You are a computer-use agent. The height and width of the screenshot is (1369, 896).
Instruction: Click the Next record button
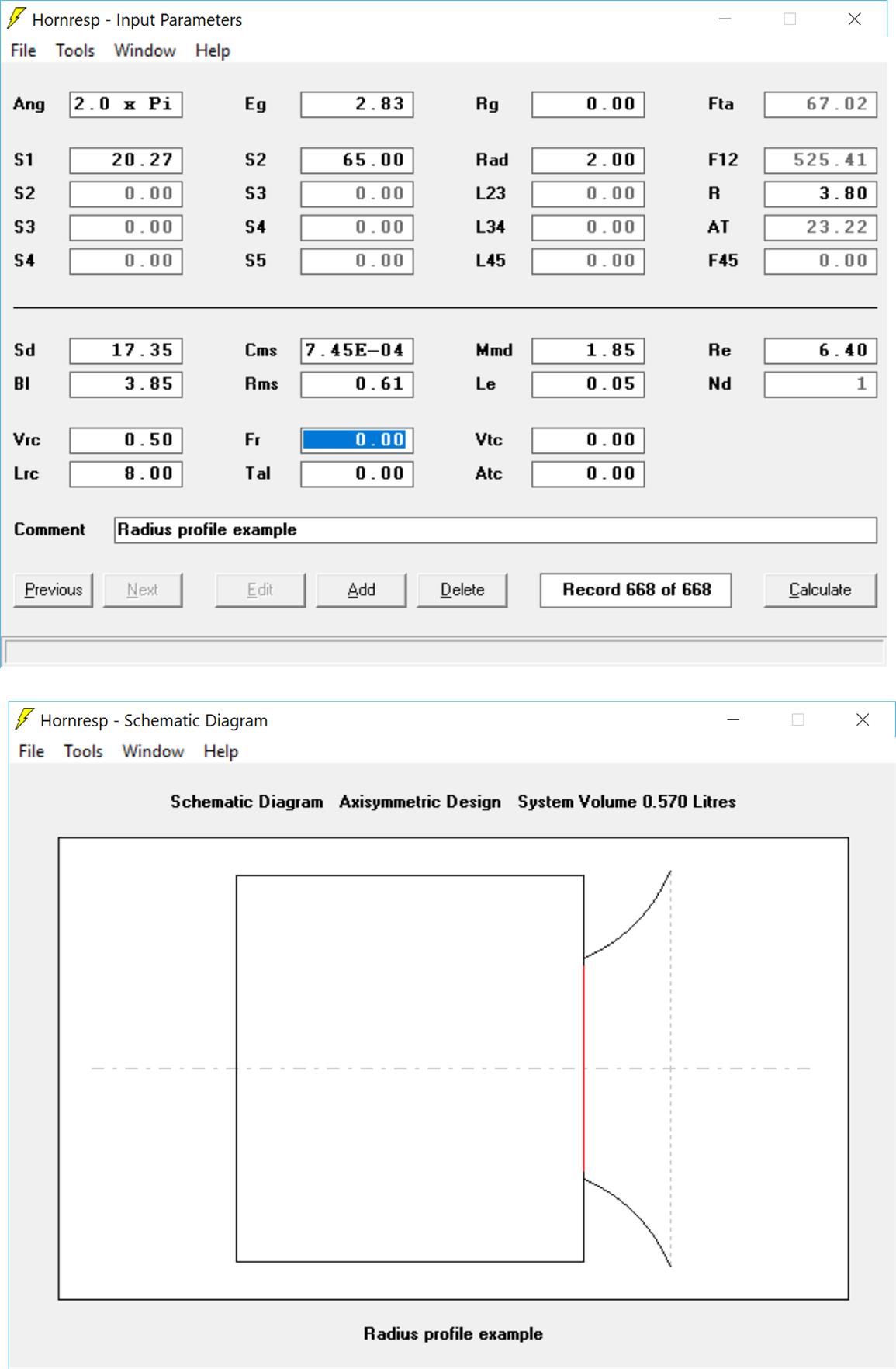tap(143, 590)
